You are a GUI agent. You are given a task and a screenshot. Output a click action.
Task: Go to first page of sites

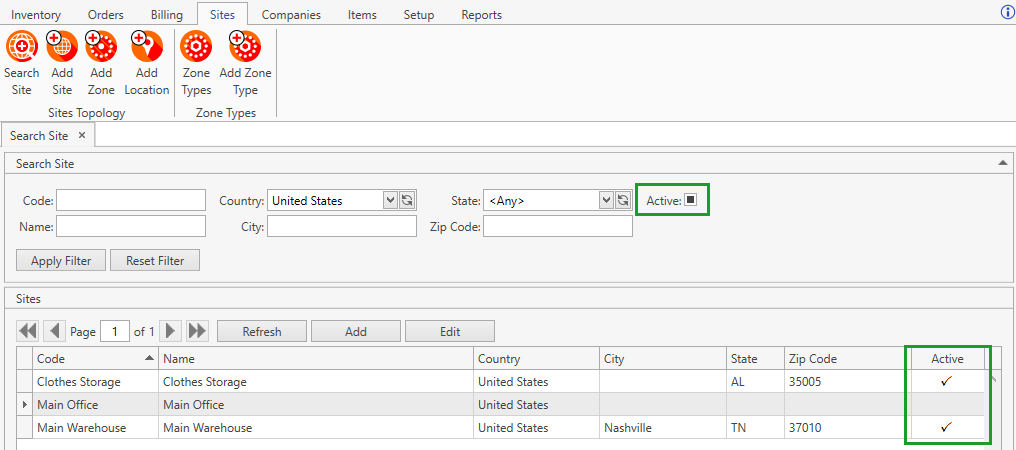point(28,331)
